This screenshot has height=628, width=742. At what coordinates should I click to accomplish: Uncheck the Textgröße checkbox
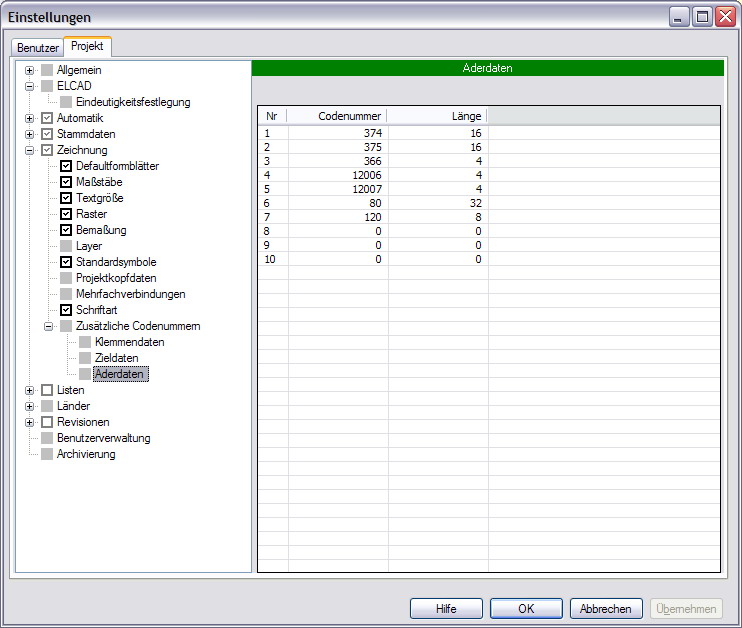[x=66, y=198]
